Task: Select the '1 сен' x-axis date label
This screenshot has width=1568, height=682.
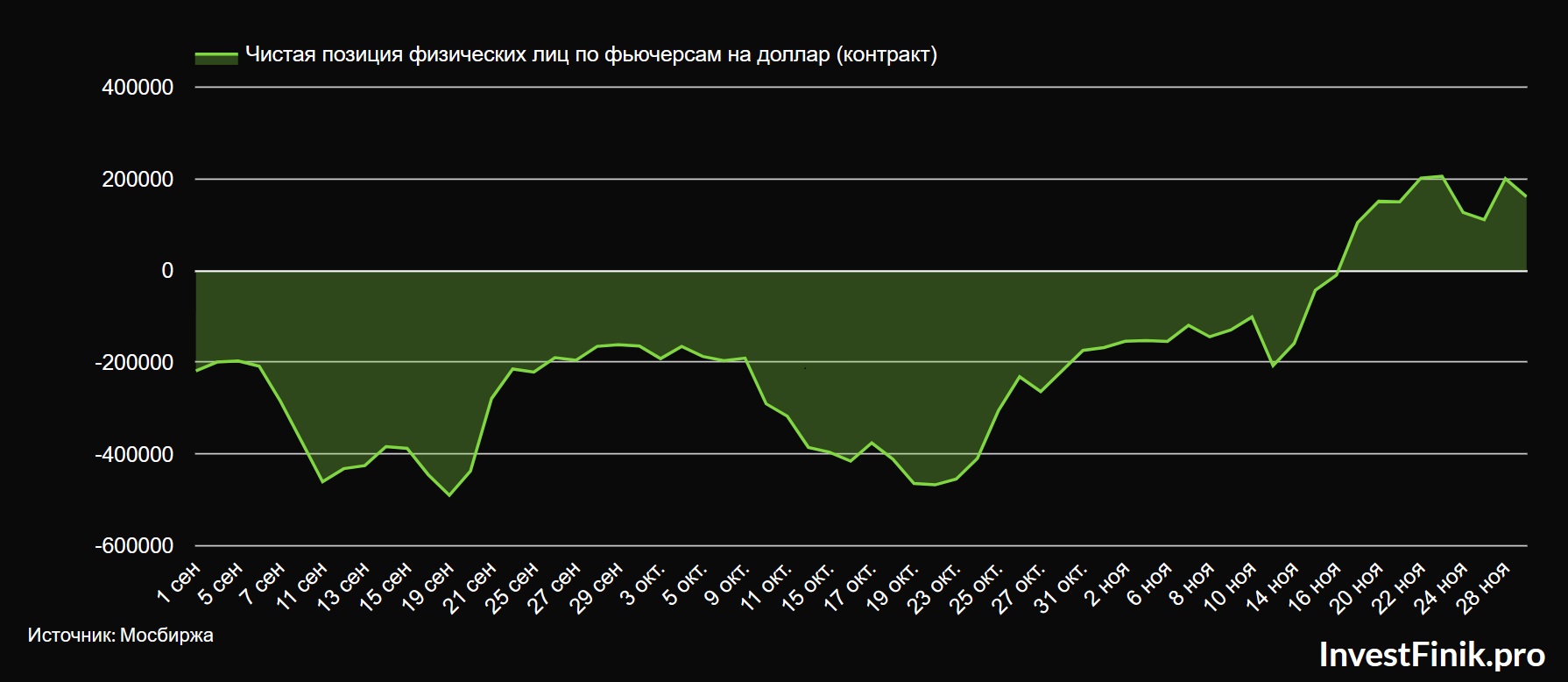Action: pos(180,584)
